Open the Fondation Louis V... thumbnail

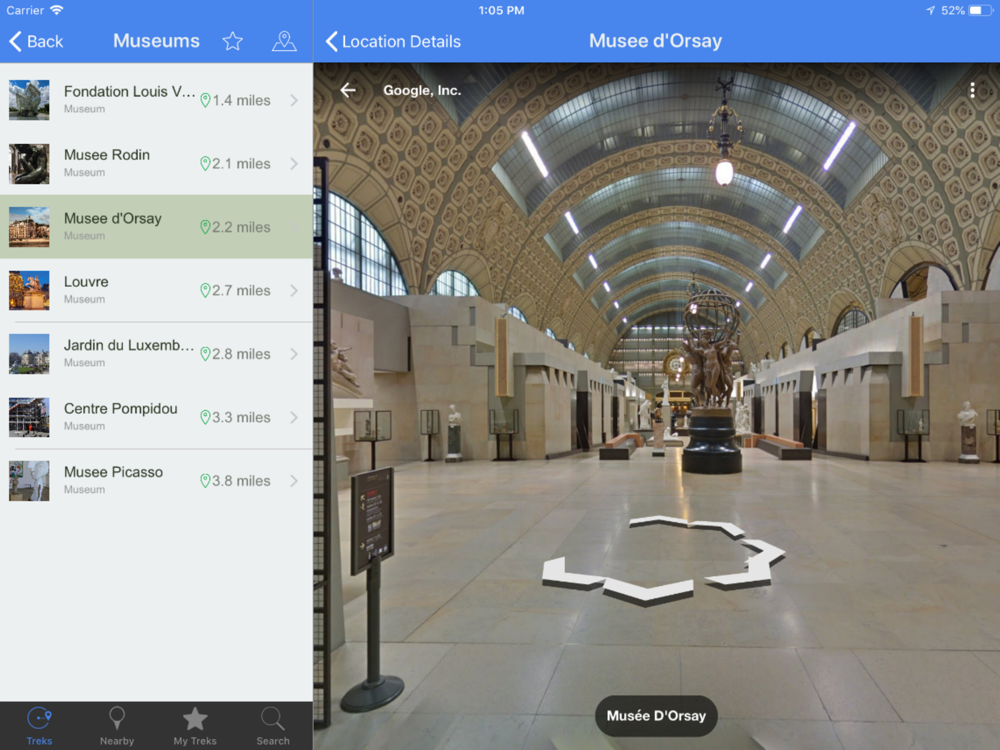[x=29, y=100]
